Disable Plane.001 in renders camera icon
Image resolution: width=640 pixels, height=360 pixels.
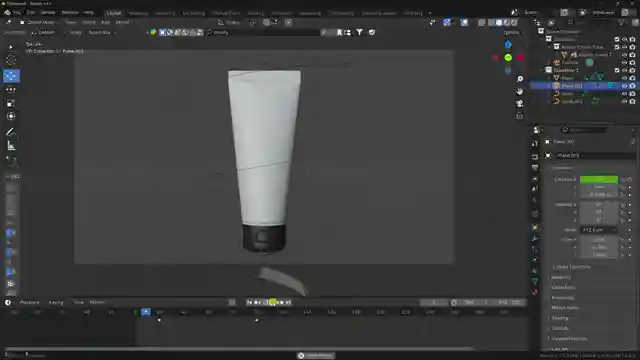click(x=632, y=86)
